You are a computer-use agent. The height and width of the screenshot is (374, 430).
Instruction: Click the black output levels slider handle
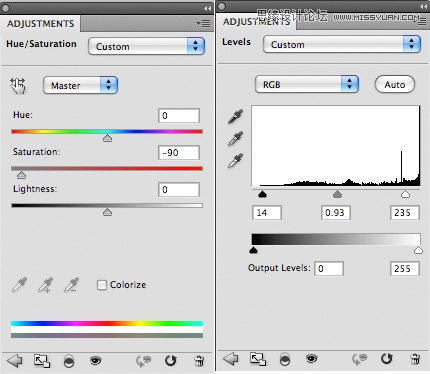pos(253,250)
